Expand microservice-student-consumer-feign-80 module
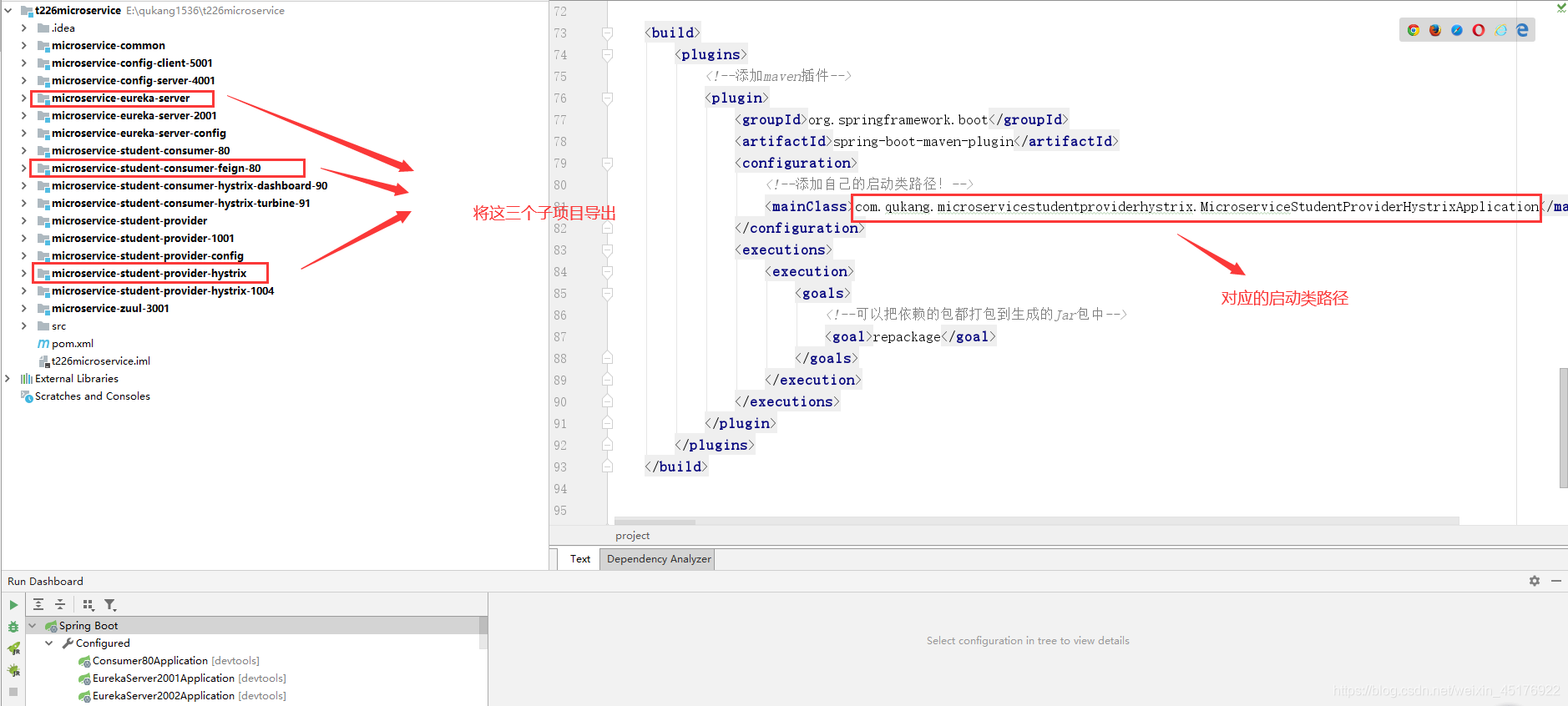Screen dimensions: 1568x706 (23, 169)
